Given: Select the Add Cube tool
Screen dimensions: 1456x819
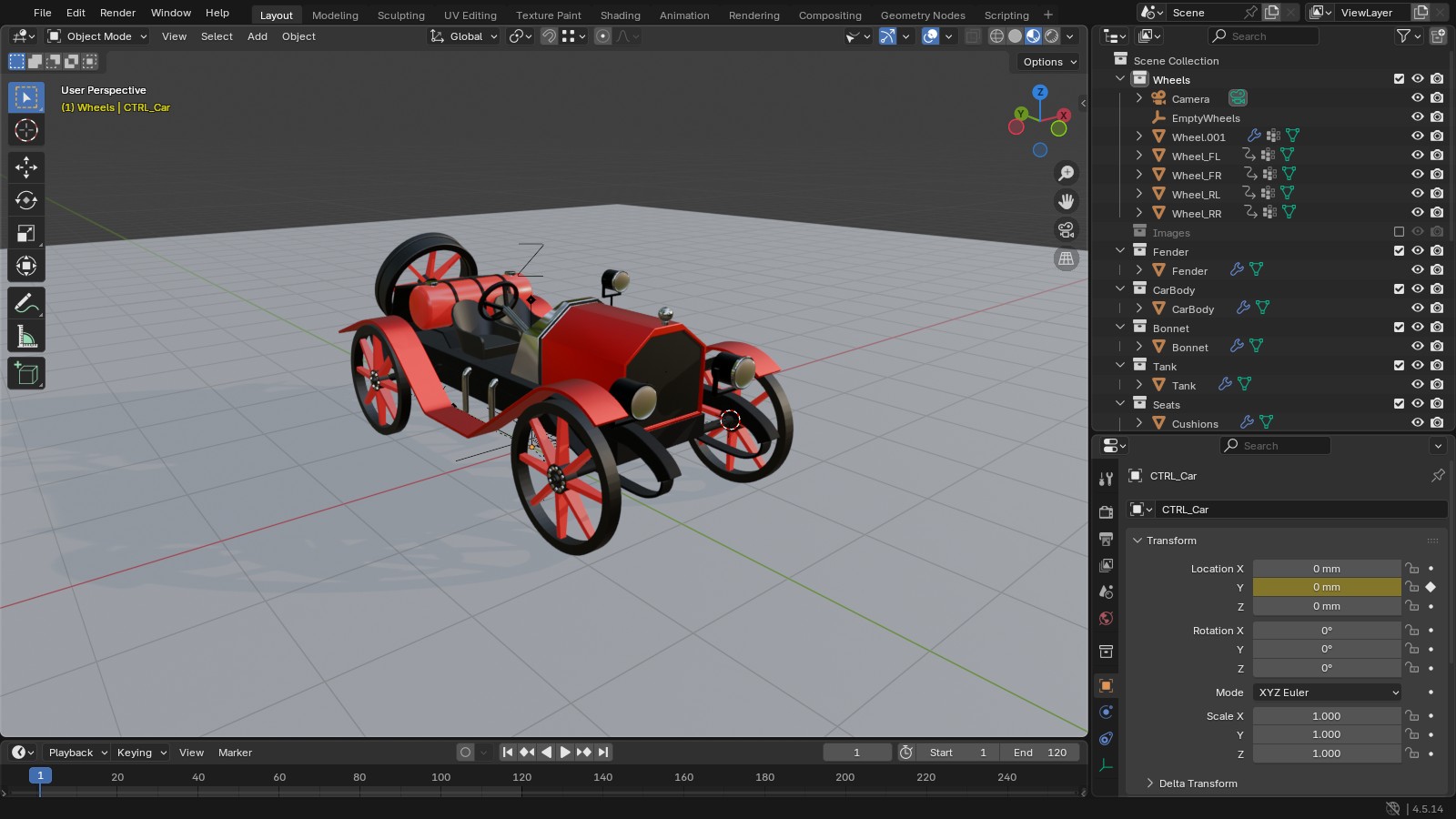Looking at the screenshot, I should [26, 373].
